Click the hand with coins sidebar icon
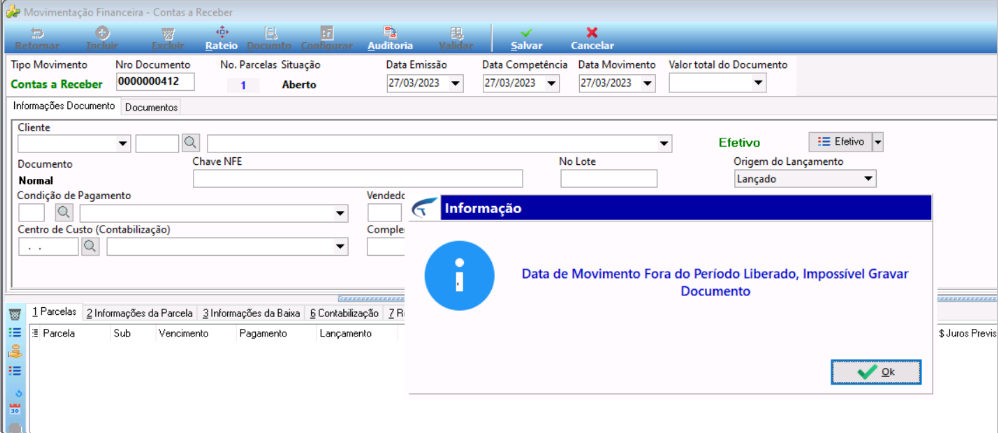The width and height of the screenshot is (998, 433). click(x=15, y=350)
